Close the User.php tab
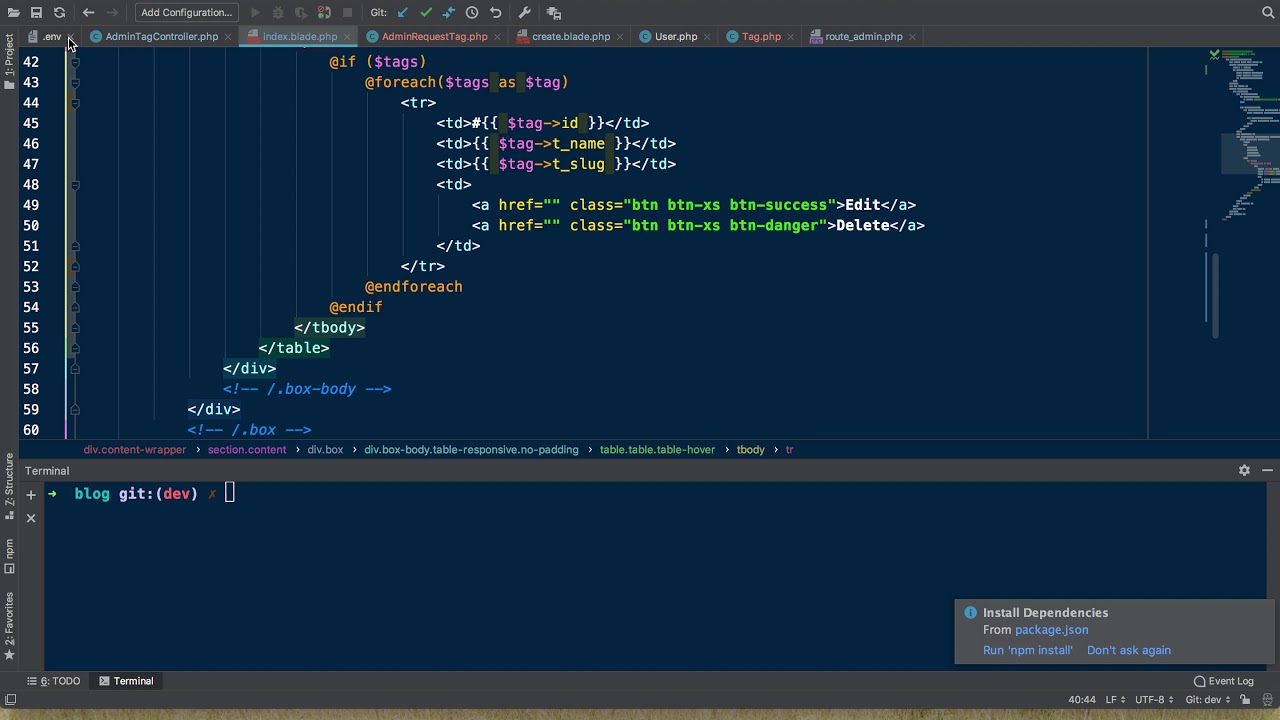Viewport: 1280px width, 720px height. tap(707, 36)
